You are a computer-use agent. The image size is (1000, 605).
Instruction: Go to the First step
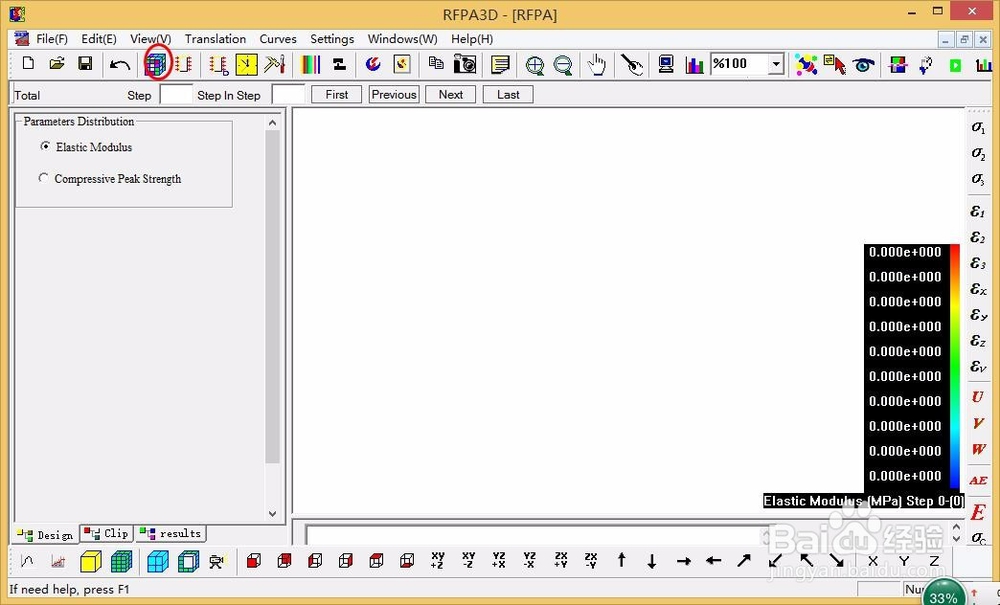[337, 94]
